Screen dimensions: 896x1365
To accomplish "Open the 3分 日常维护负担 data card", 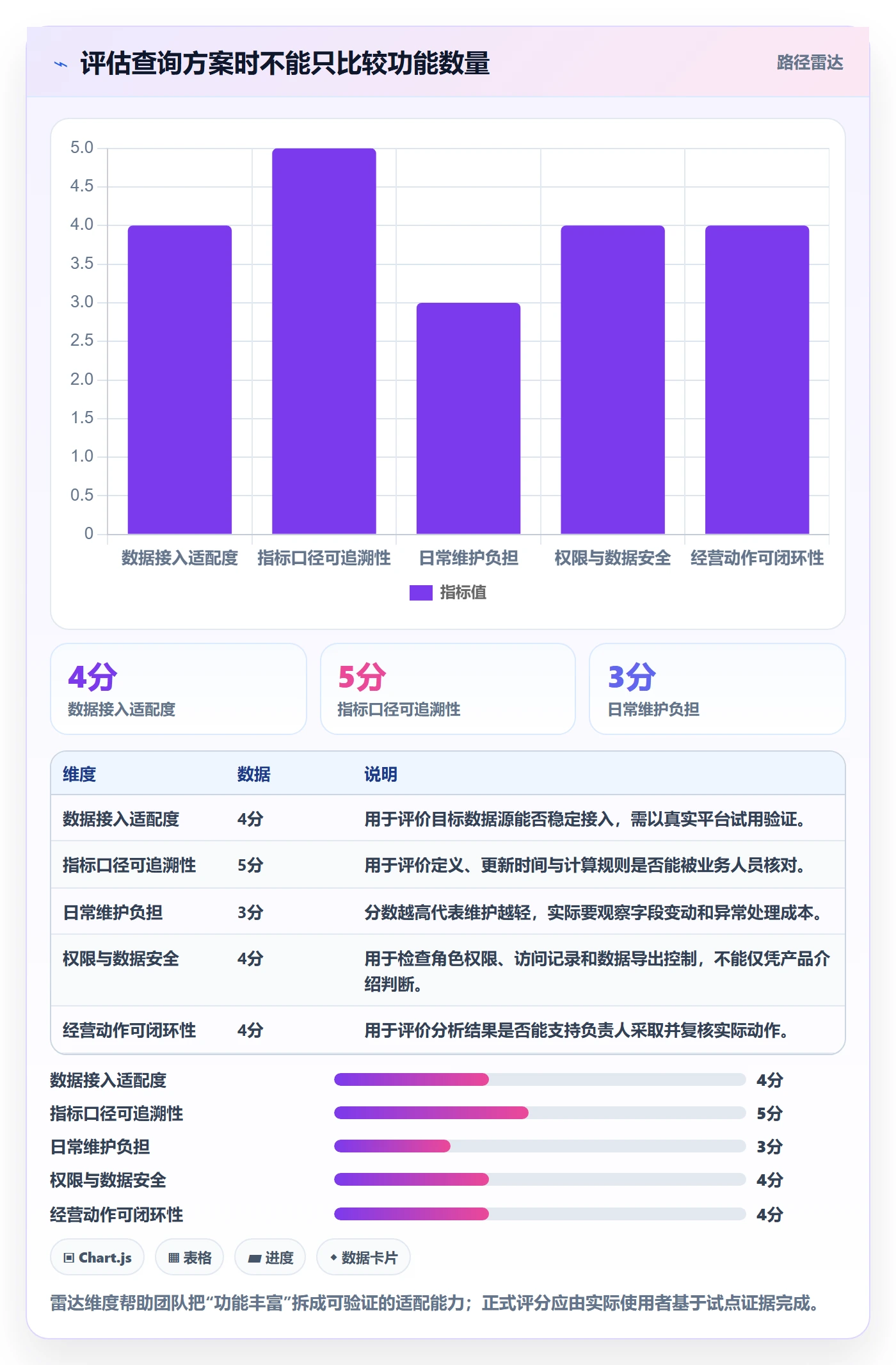I will [x=717, y=689].
